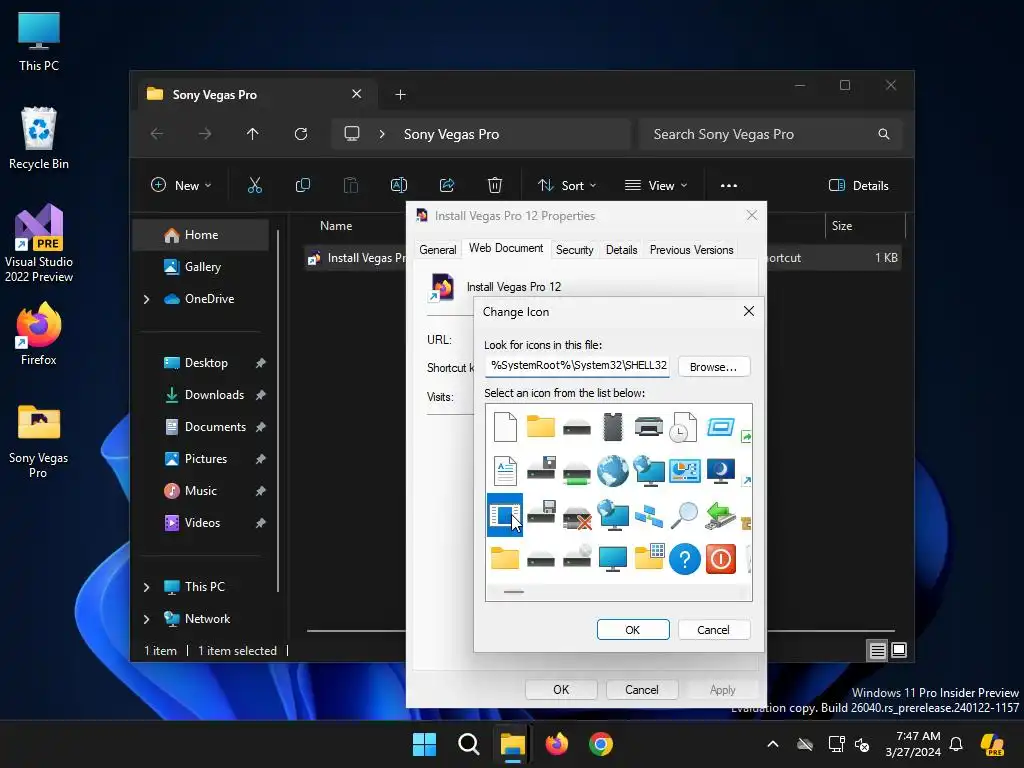The height and width of the screenshot is (768, 1024).
Task: Expand the OneDrive tree node
Action: 146,299
